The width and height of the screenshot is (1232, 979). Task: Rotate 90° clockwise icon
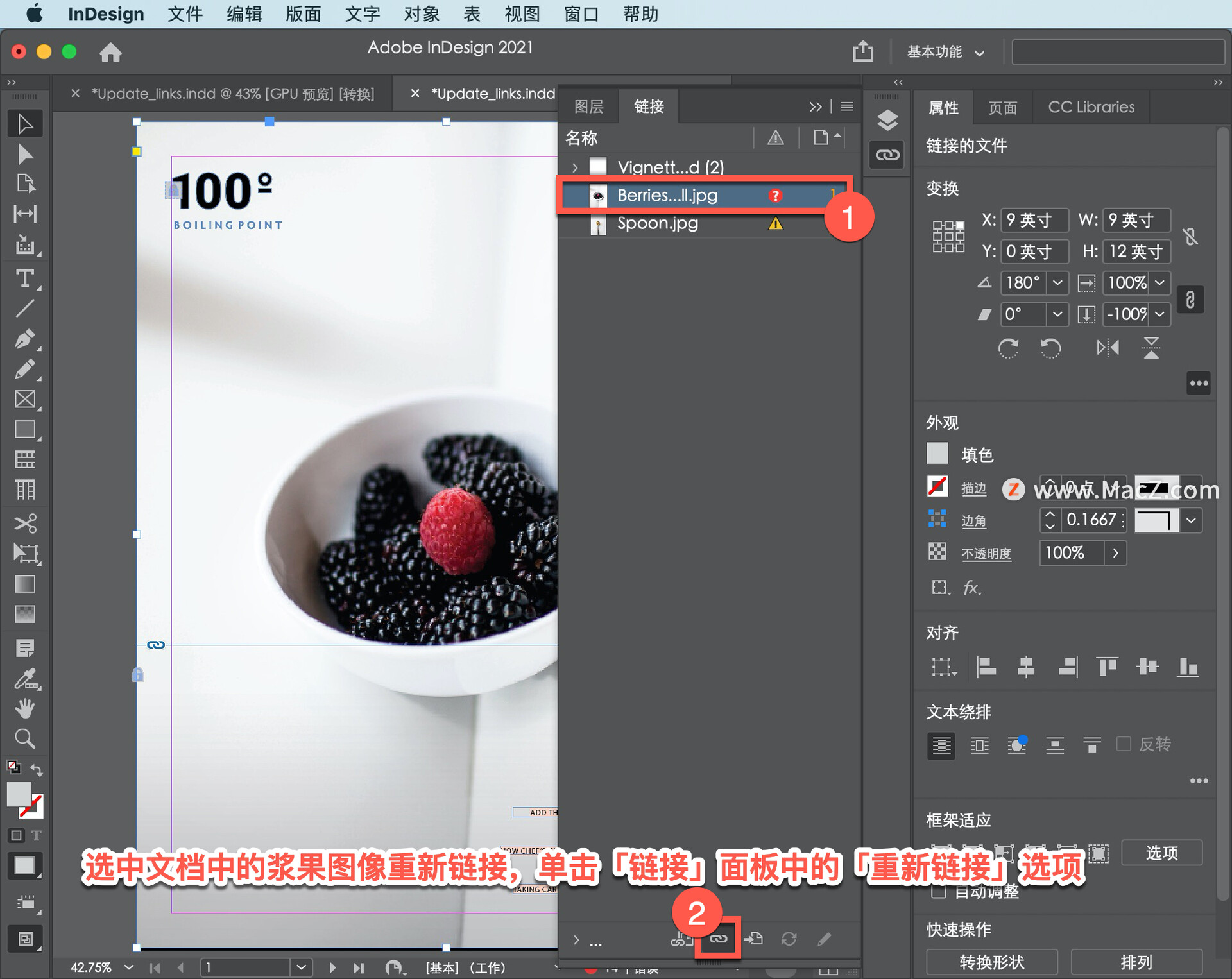coord(1008,348)
